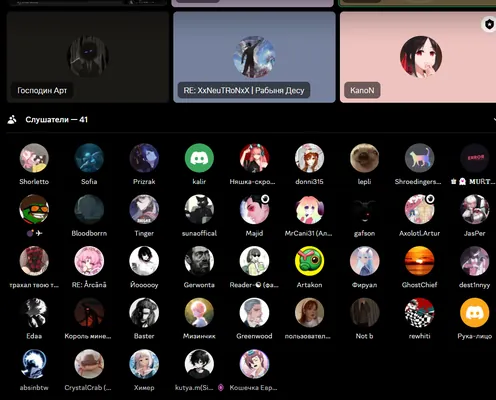Click the status badge on Majid's avatar
Image resolution: width=496 pixels, height=400 pixels.
[x=265, y=199]
